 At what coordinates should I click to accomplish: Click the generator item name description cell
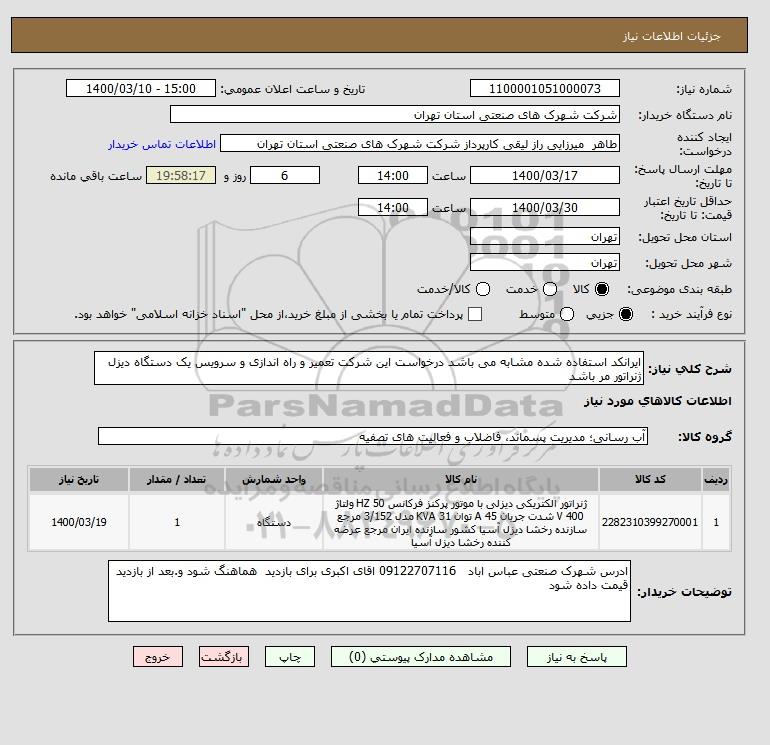click(x=461, y=523)
